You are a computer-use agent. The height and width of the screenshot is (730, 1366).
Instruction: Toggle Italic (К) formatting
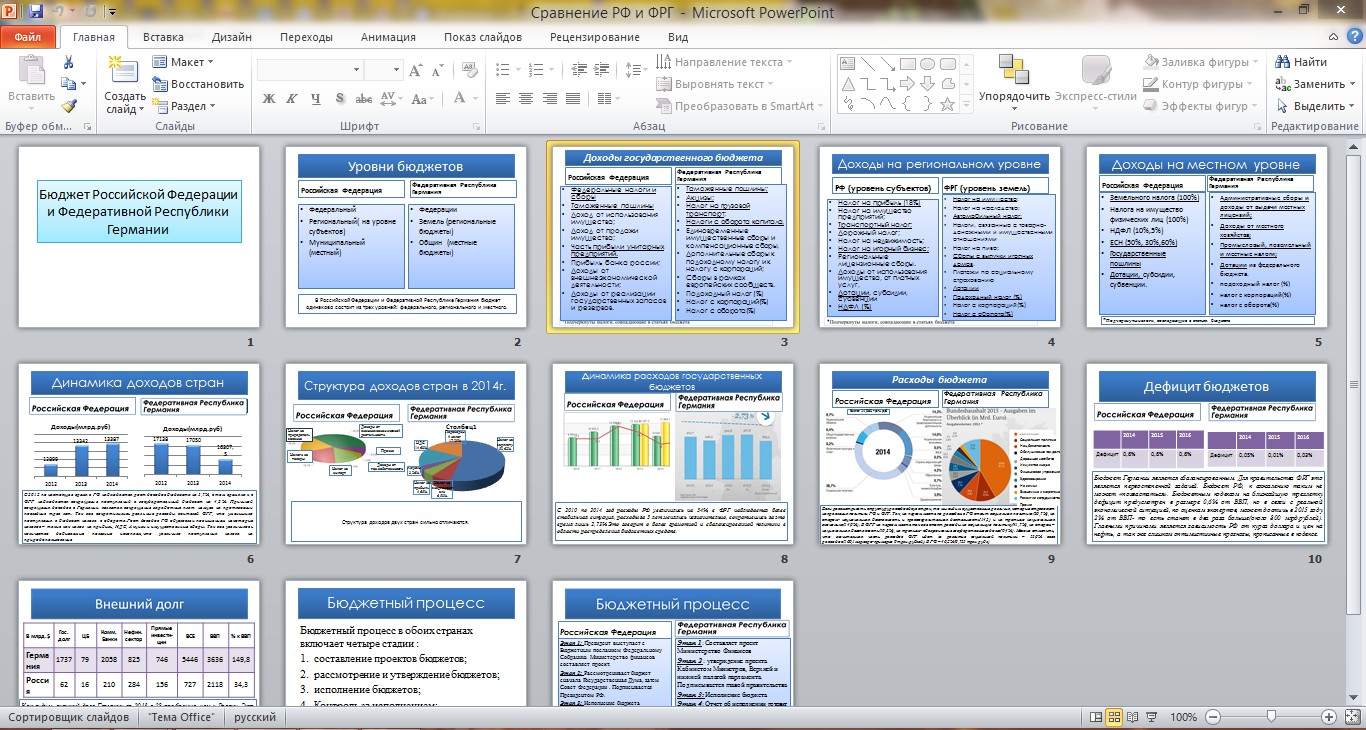pos(291,98)
